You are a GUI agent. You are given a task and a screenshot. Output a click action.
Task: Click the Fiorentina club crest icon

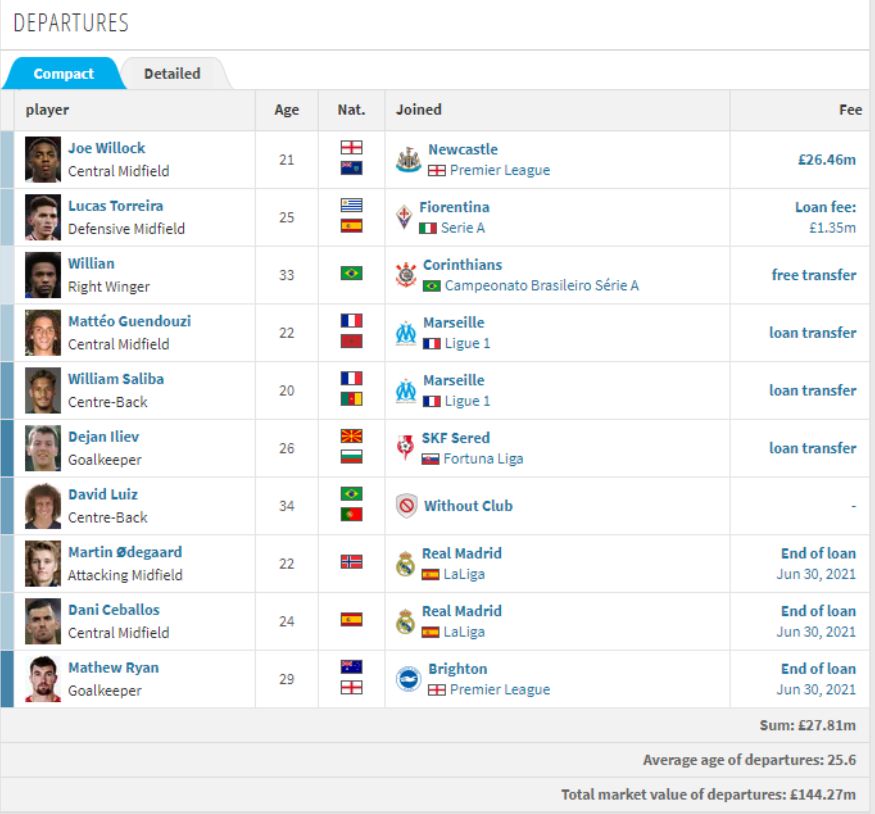click(x=404, y=217)
